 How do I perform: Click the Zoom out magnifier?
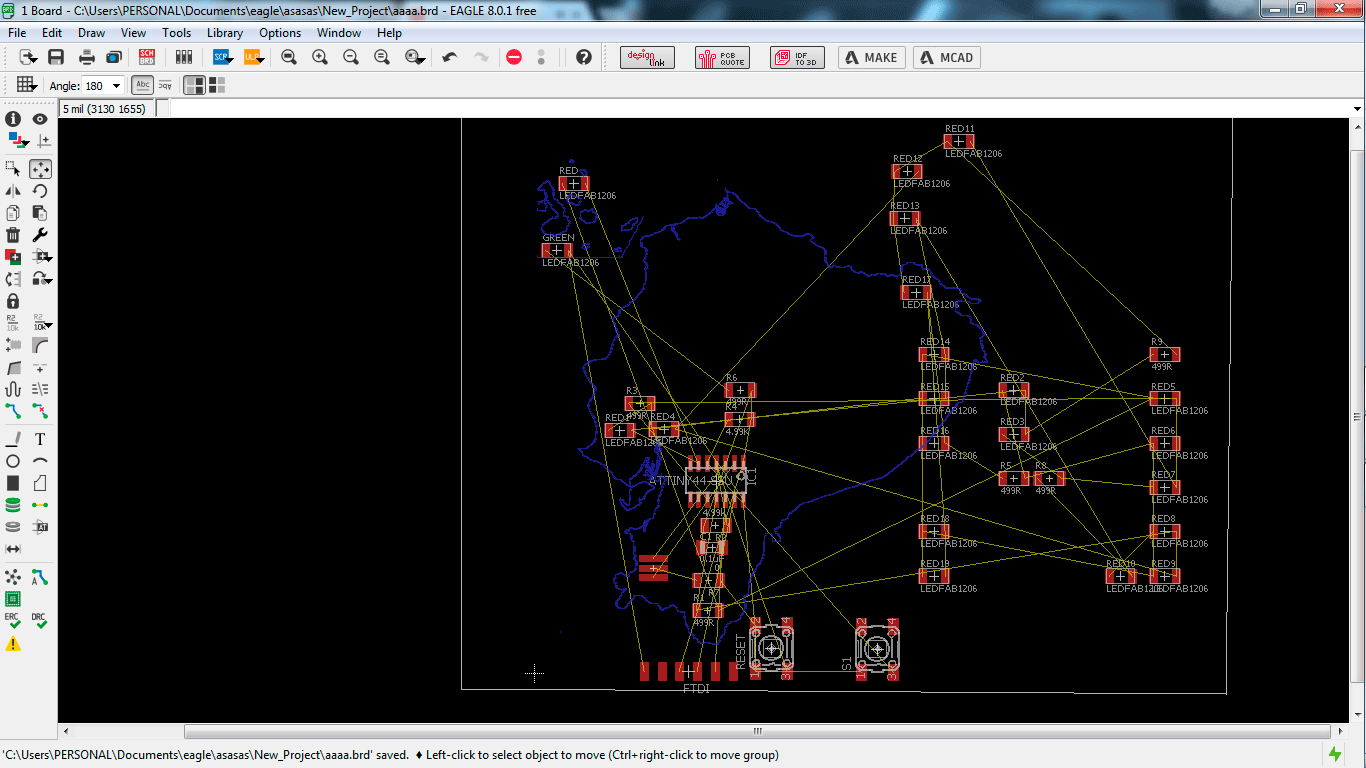[351, 57]
